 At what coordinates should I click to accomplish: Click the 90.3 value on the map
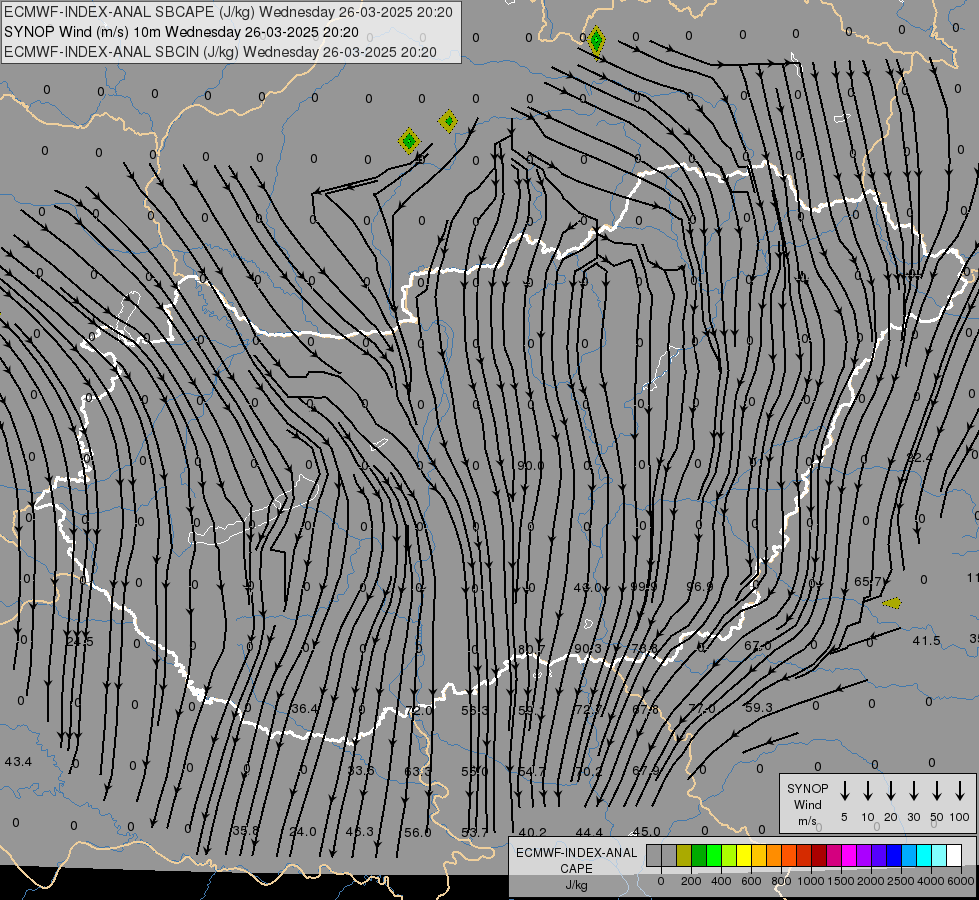[588, 648]
